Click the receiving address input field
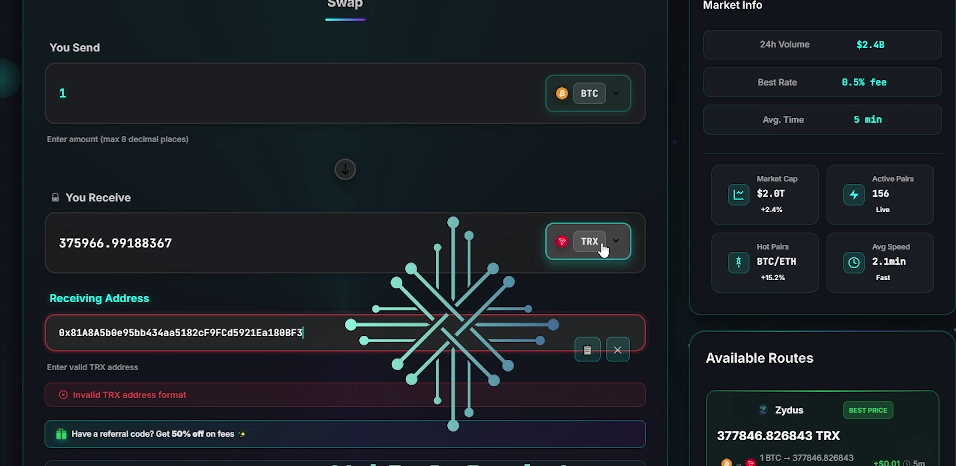956x466 pixels. pyautogui.click(x=345, y=332)
